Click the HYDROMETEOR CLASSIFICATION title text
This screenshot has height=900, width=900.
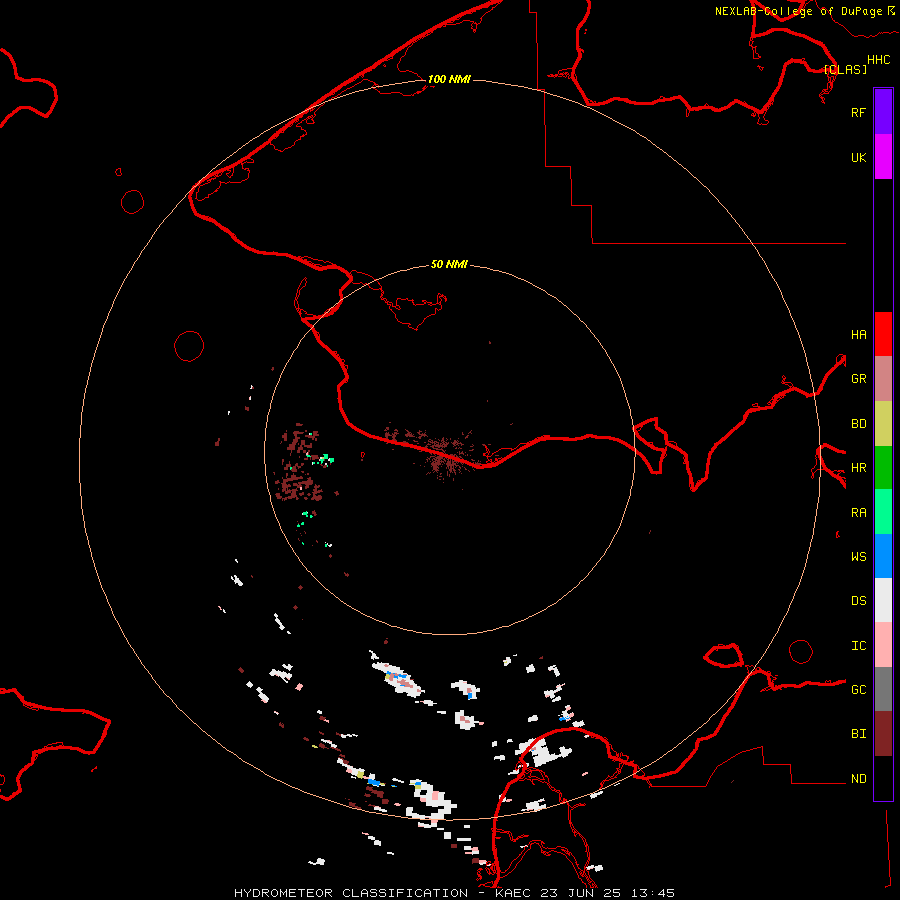[x=351, y=893]
